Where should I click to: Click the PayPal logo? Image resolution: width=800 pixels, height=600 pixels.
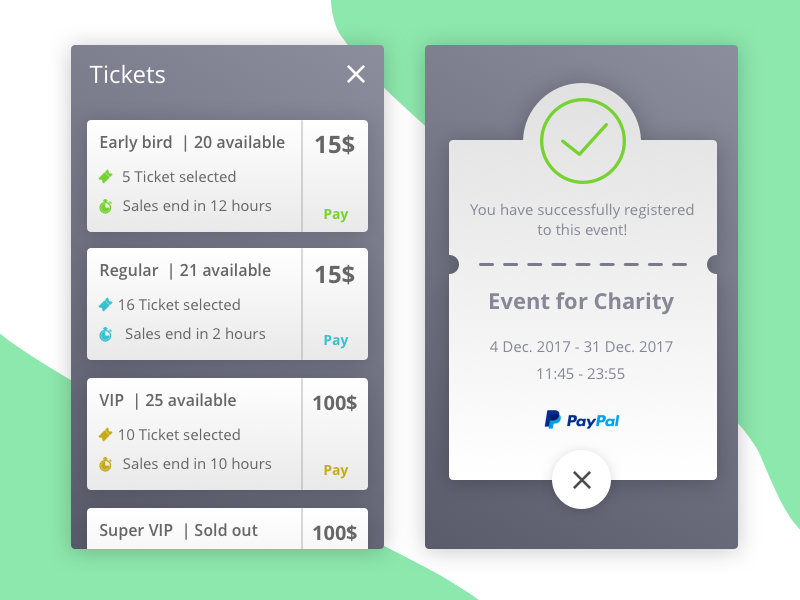point(582,420)
